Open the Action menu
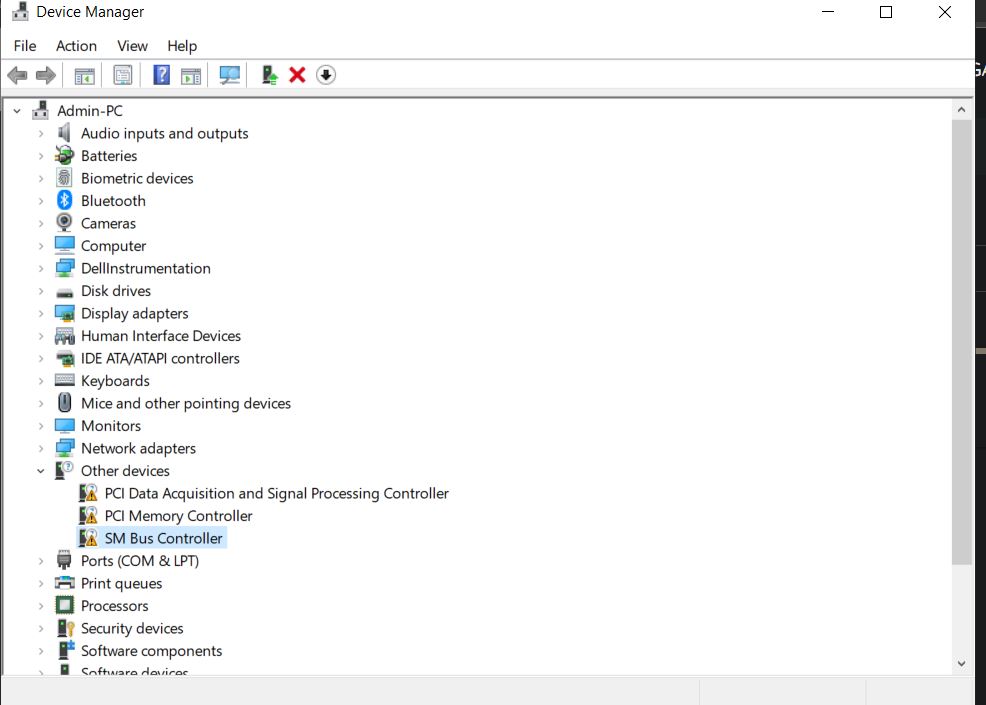The height and width of the screenshot is (705, 986). (76, 46)
